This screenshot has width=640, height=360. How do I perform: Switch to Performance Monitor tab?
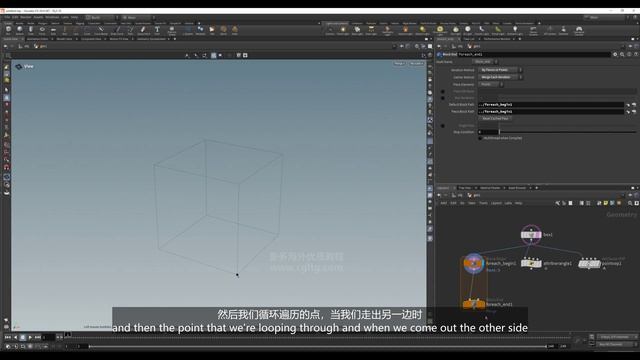coord(497,39)
